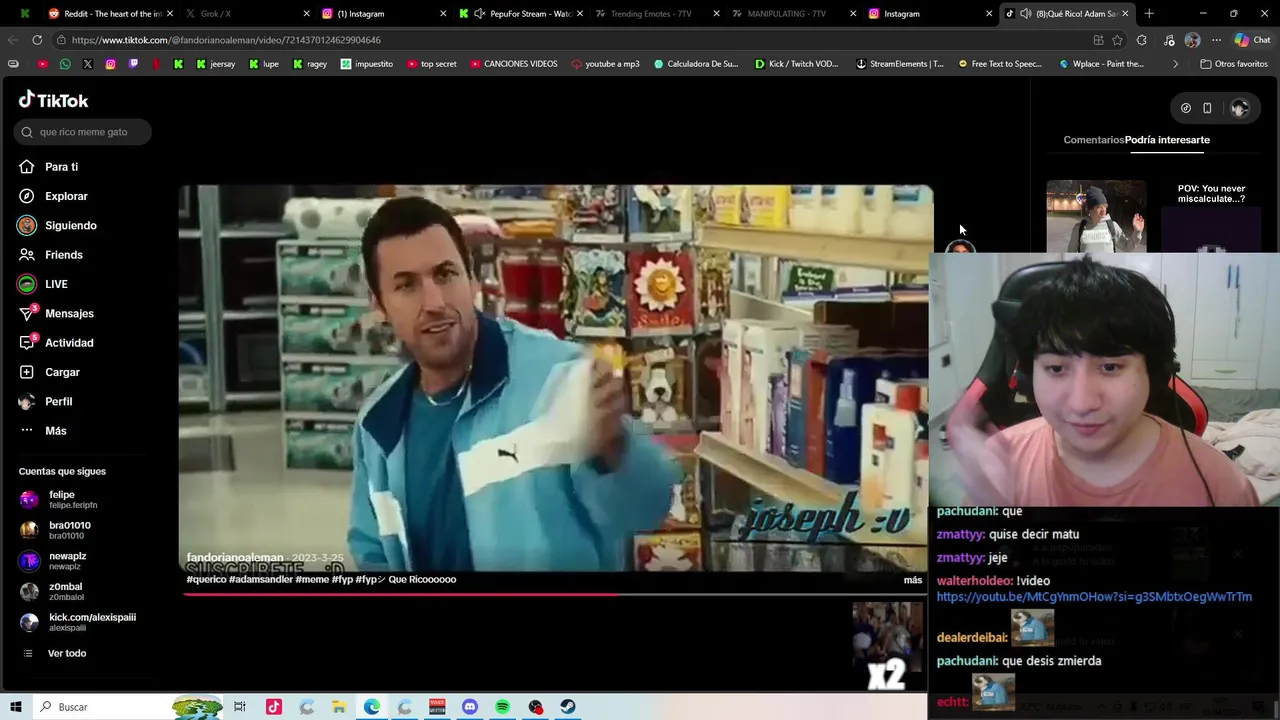Open Steam from taskbar
1280x720 pixels.
click(568, 707)
